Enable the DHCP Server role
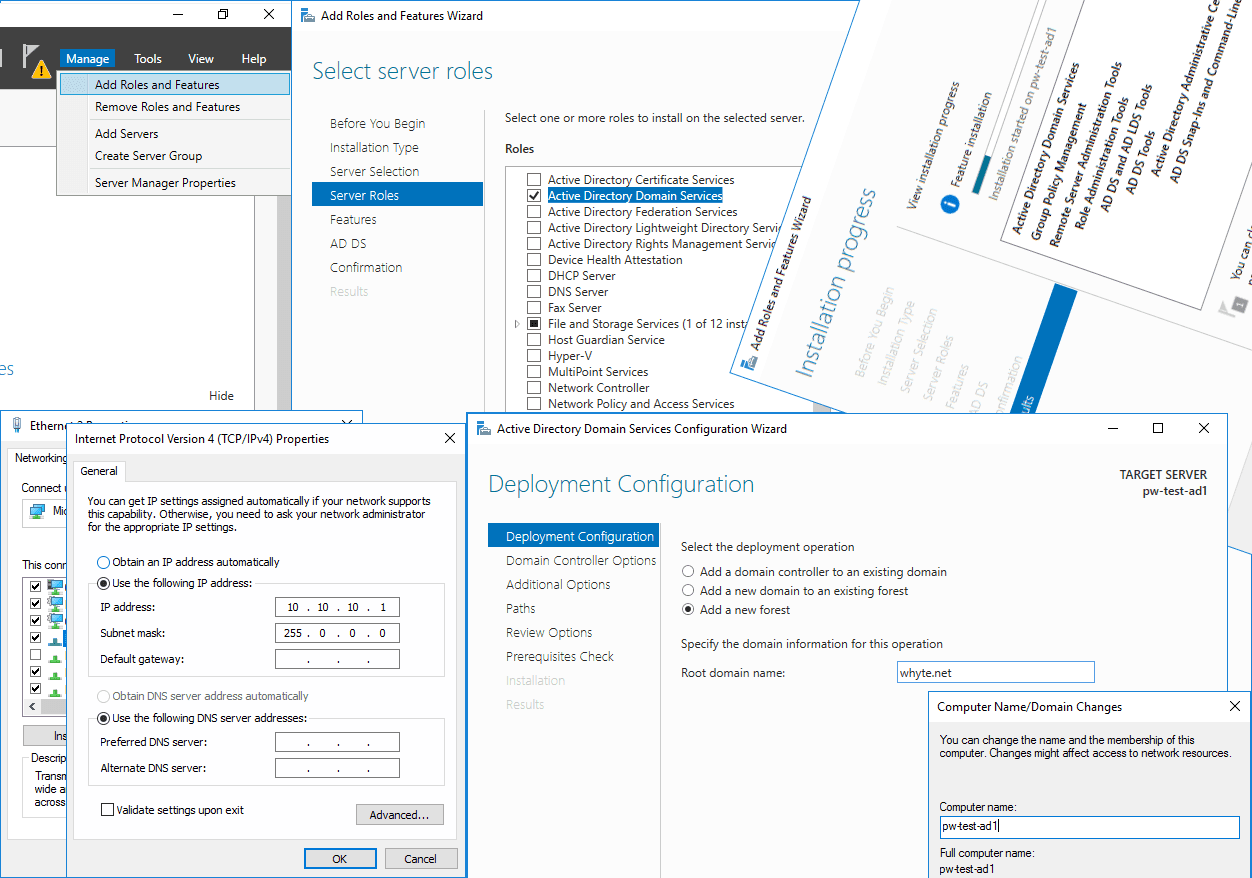 (534, 276)
